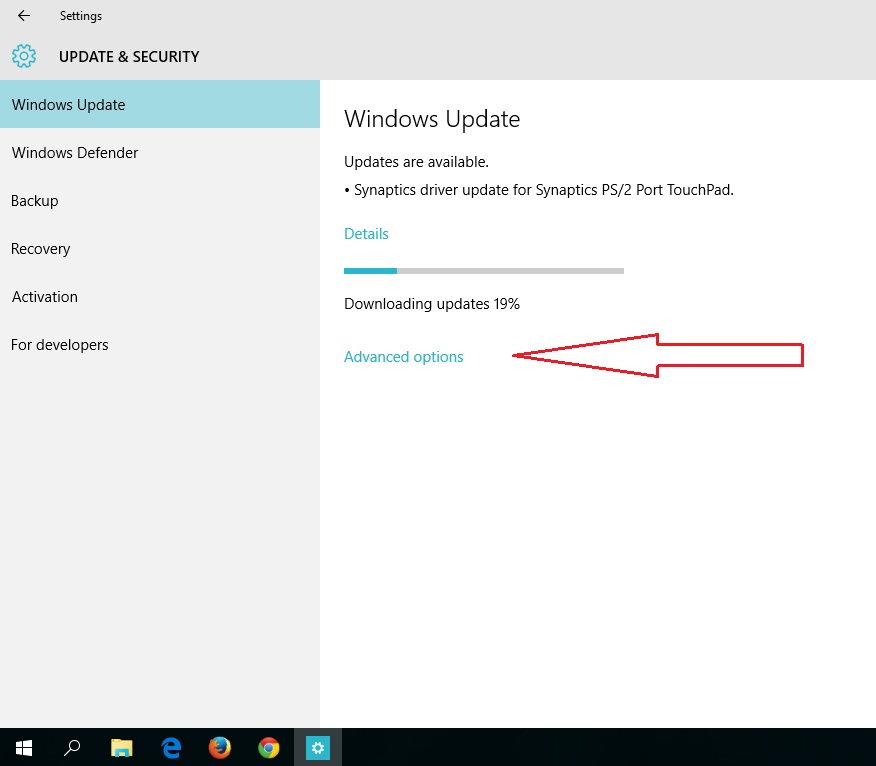
Task: Go to the Recovery section
Action: (x=41, y=249)
